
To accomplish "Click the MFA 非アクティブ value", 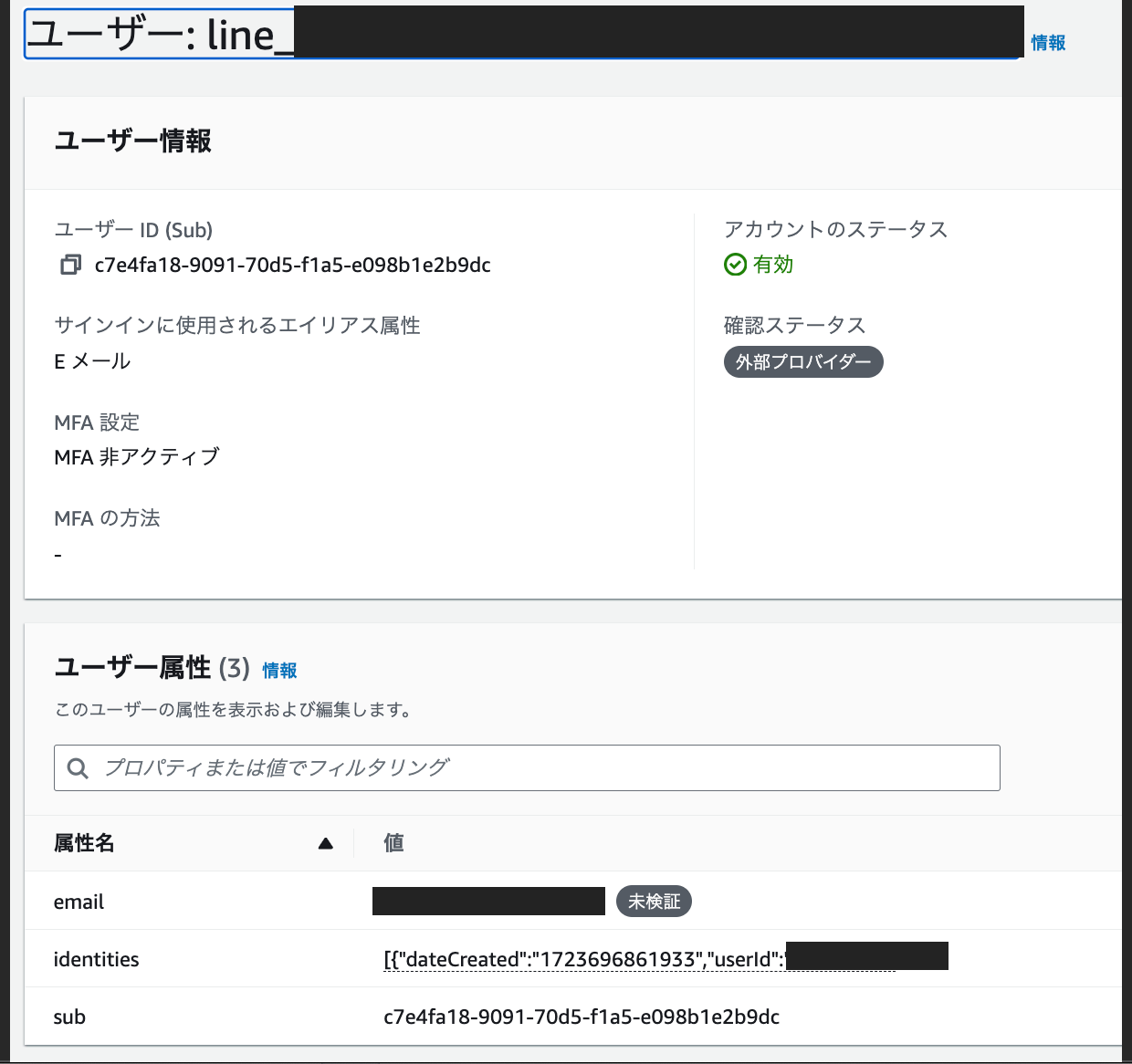I will click(137, 456).
